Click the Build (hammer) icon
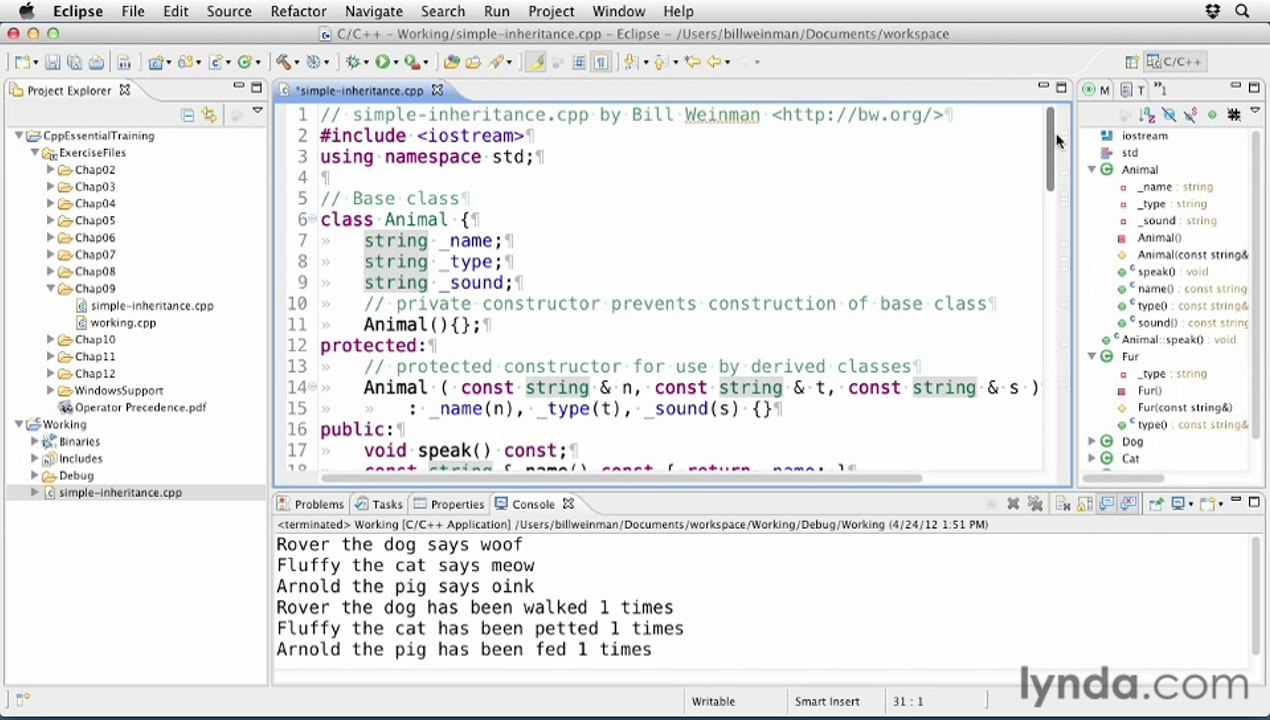Image resolution: width=1270 pixels, height=720 pixels. pyautogui.click(x=283, y=62)
